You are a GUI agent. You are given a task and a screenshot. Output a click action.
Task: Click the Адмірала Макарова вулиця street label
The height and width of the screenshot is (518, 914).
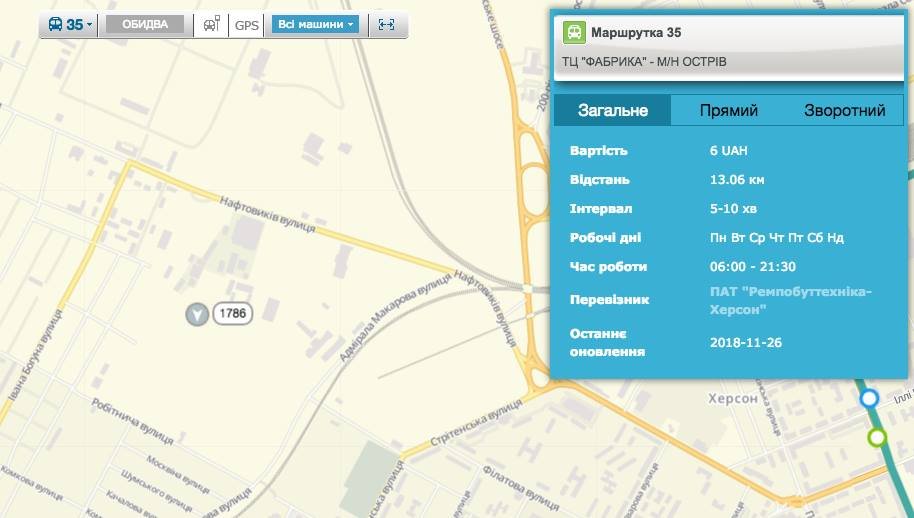pos(395,318)
